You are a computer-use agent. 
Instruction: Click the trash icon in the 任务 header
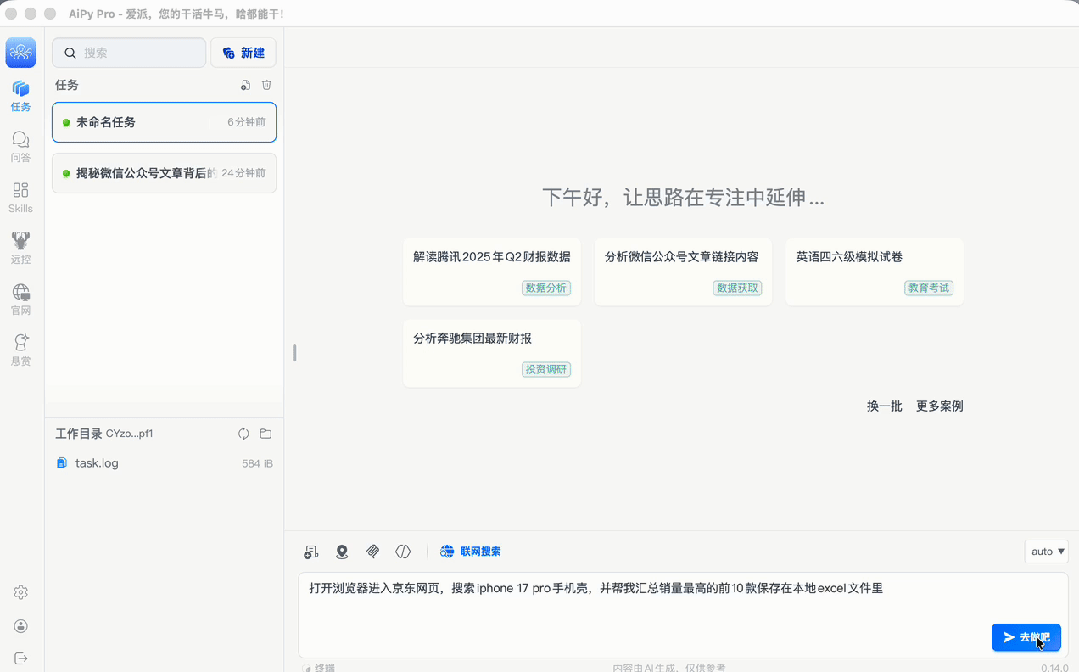coord(266,85)
